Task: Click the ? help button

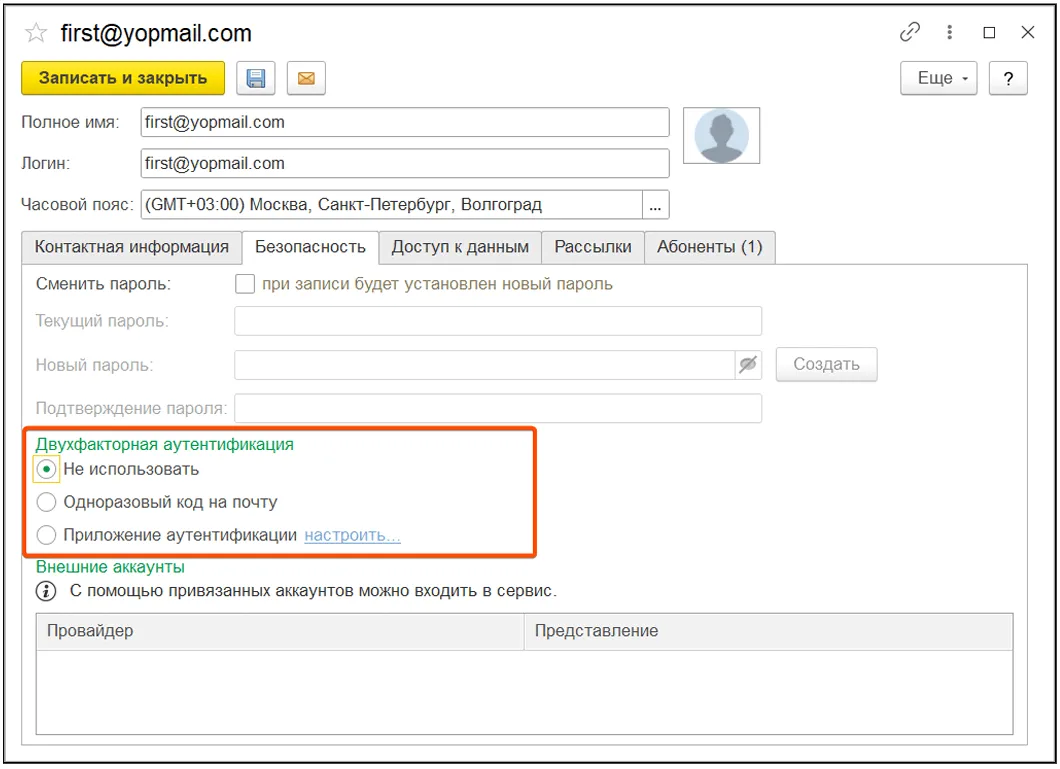Action: pos(1008,78)
